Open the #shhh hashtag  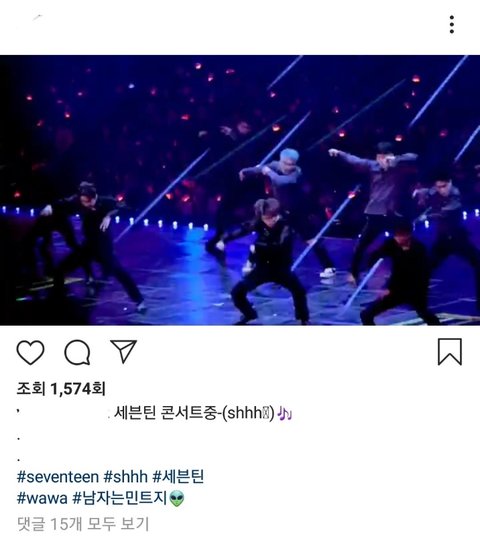pyautogui.click(x=125, y=477)
